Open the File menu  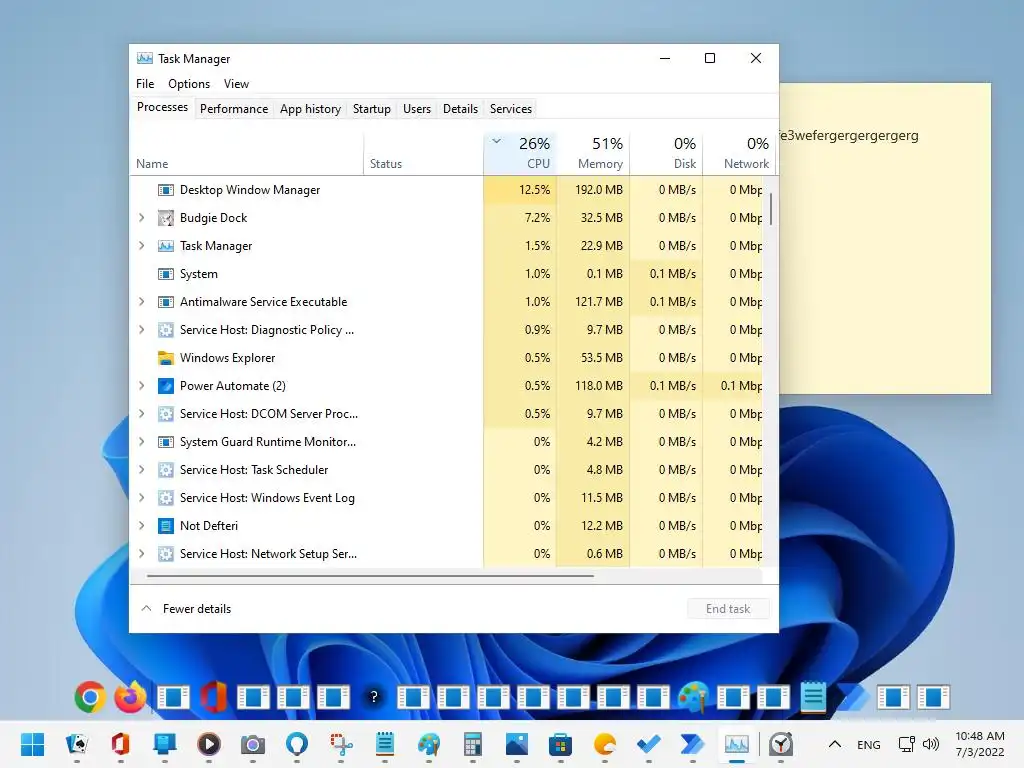145,84
